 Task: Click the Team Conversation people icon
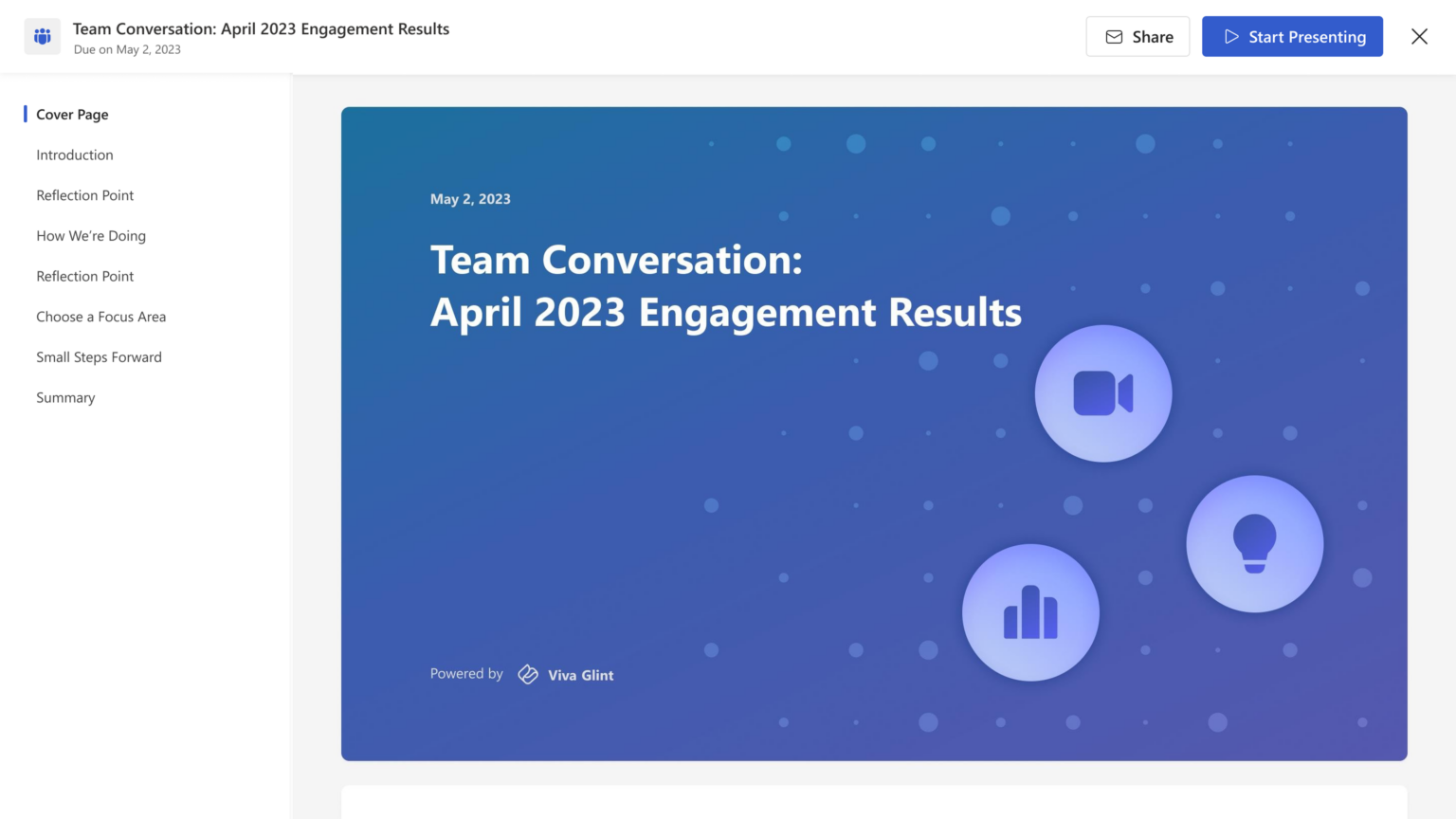43,37
